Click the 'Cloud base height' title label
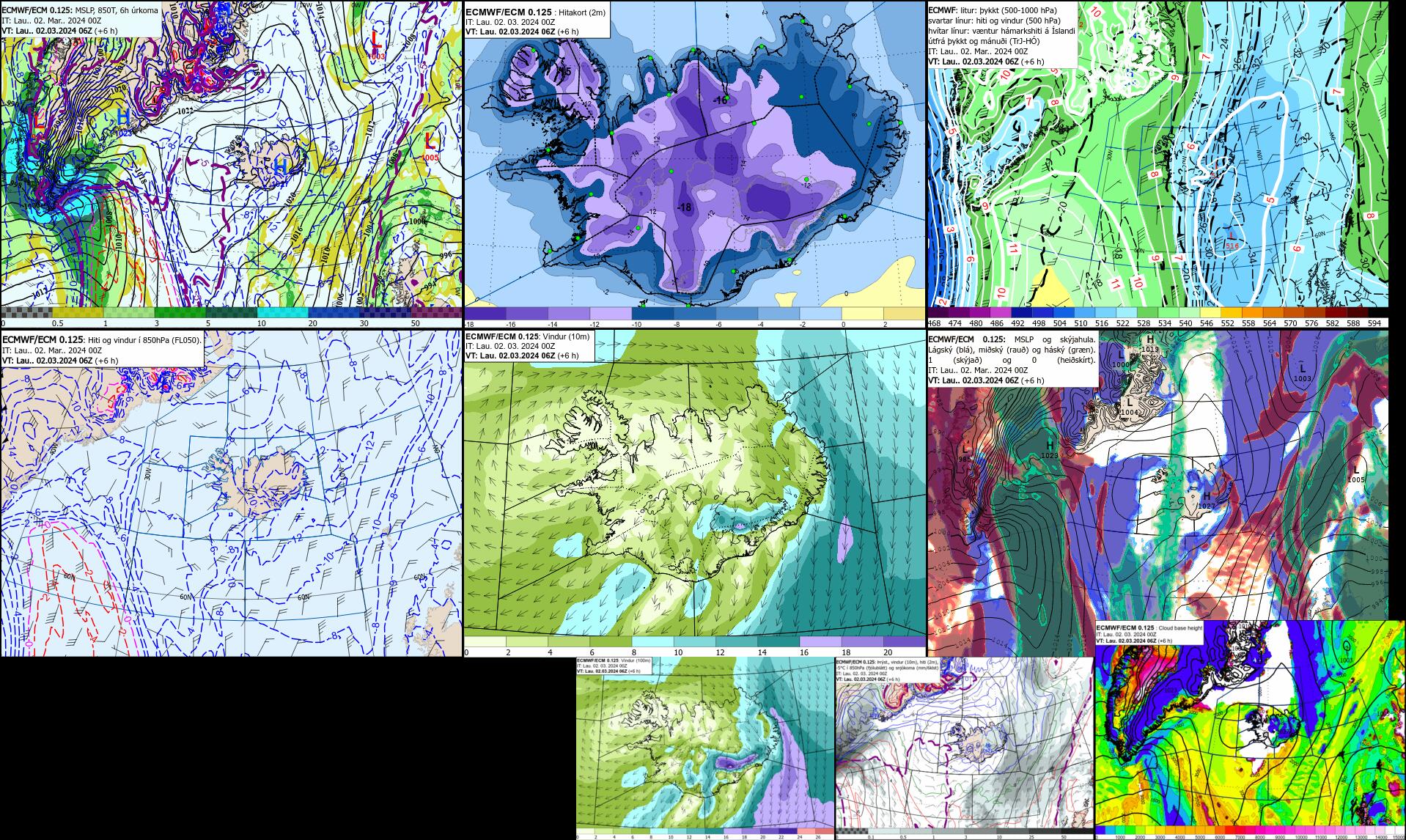 (x=1179, y=628)
